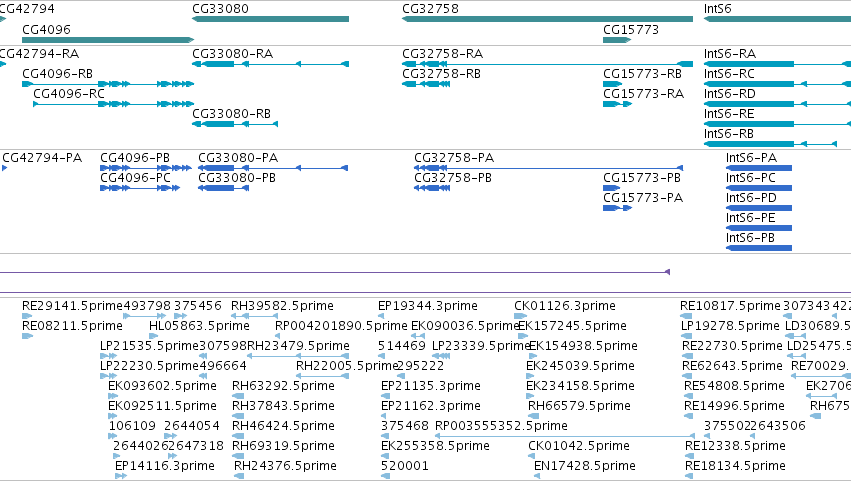851x481 pixels.
Task: Open EST RE22730.5prime
Action: [x=732, y=346]
